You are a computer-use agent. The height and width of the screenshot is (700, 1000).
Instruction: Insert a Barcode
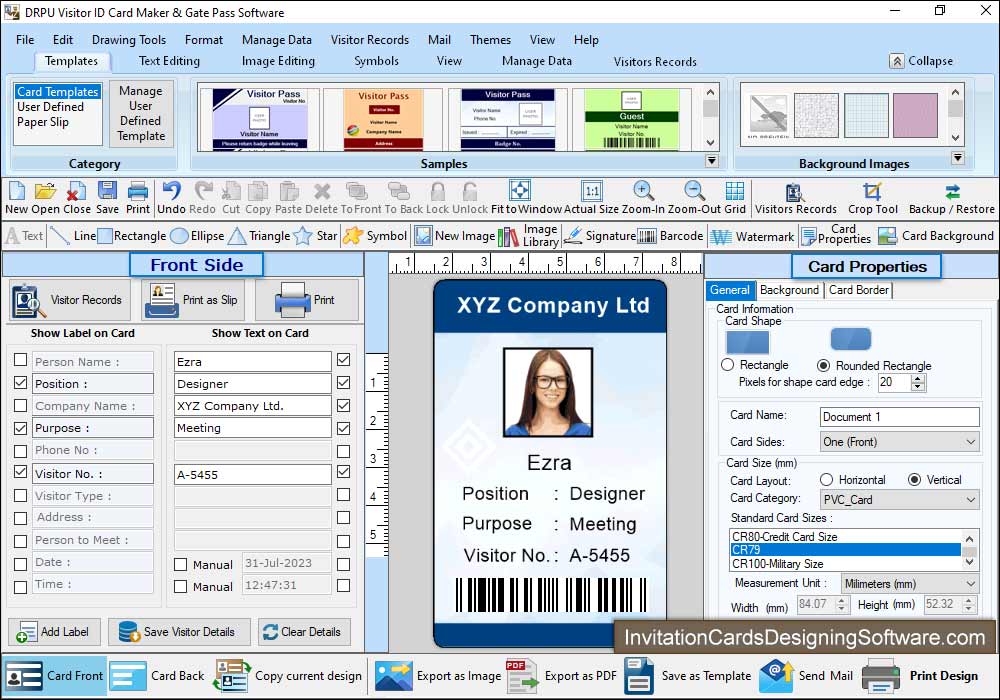point(670,236)
